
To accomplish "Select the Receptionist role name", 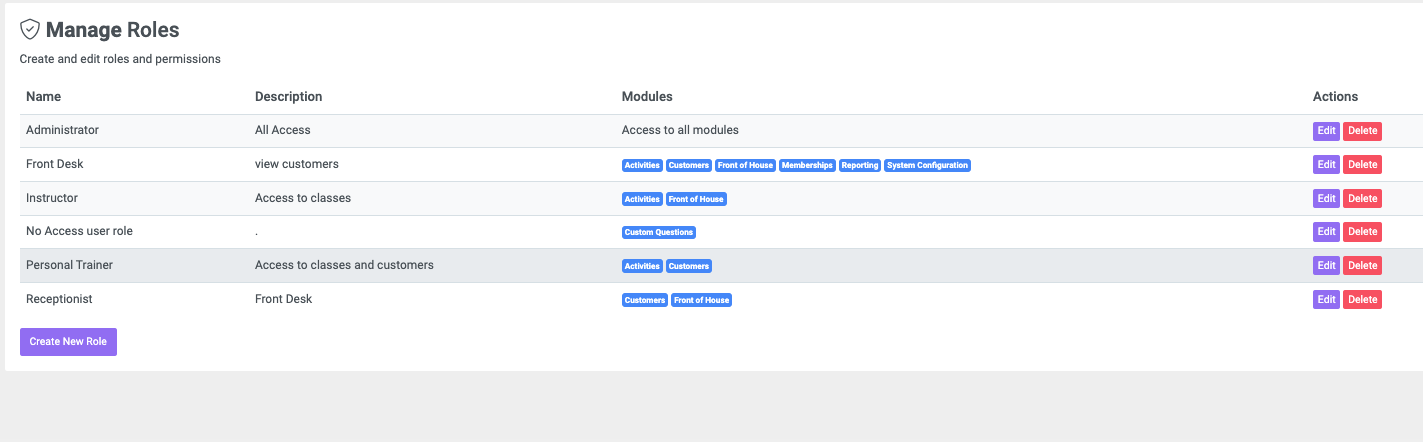I will point(59,299).
